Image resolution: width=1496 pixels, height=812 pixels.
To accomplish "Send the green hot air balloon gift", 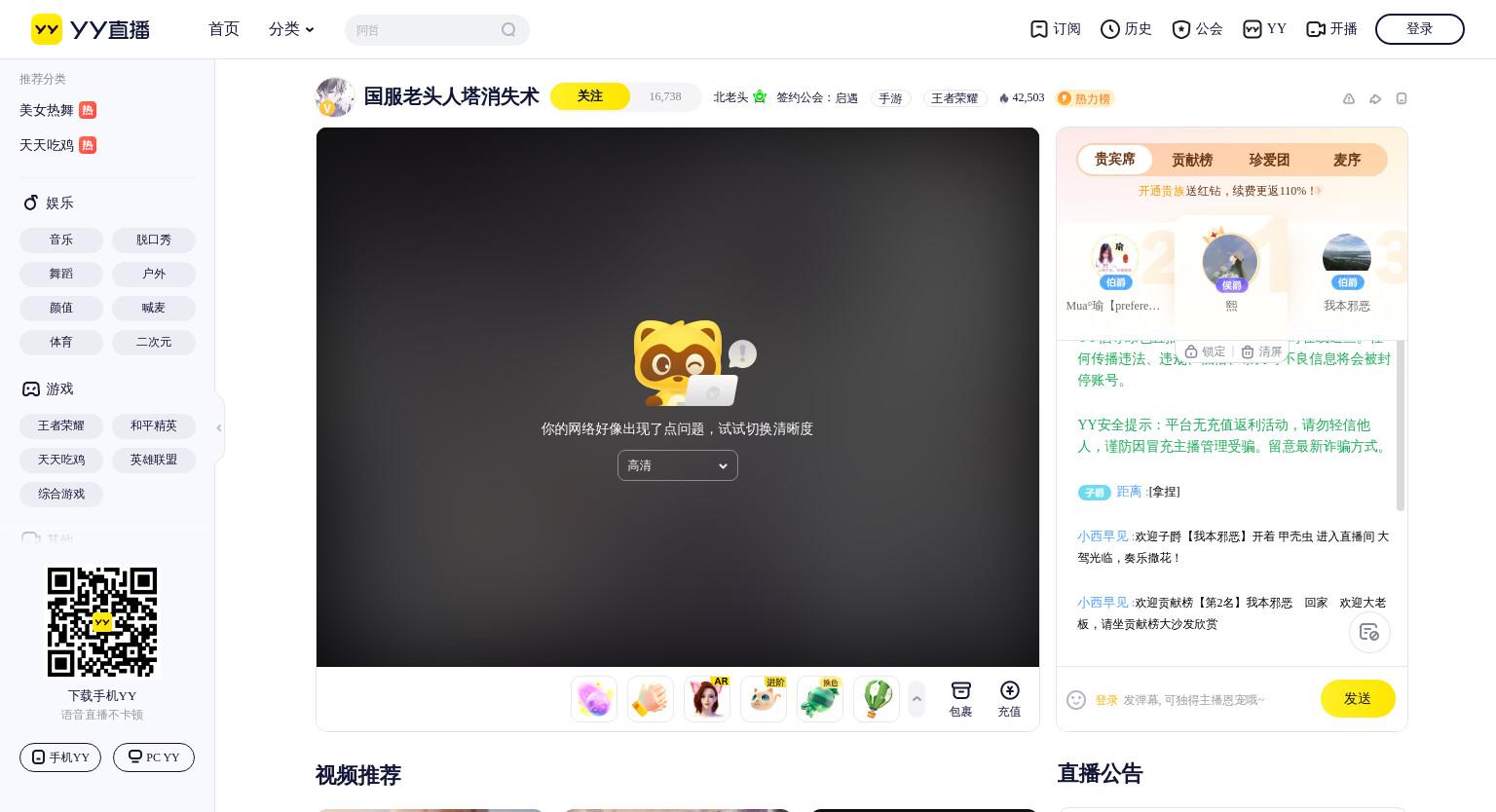I will click(877, 699).
